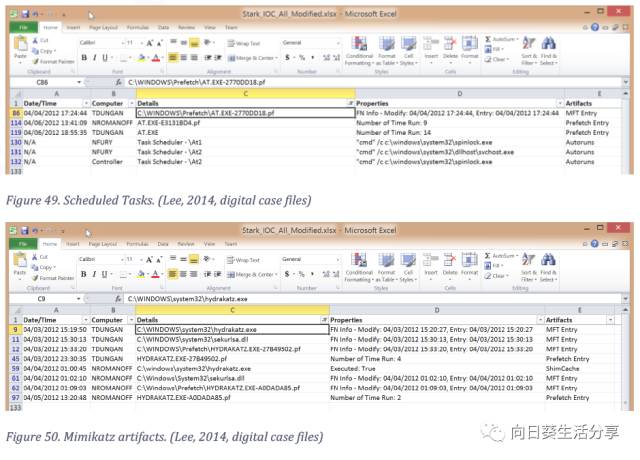Click Sort & Filter in the Figure 49 window
This screenshot has height=460, width=640.
529,51
